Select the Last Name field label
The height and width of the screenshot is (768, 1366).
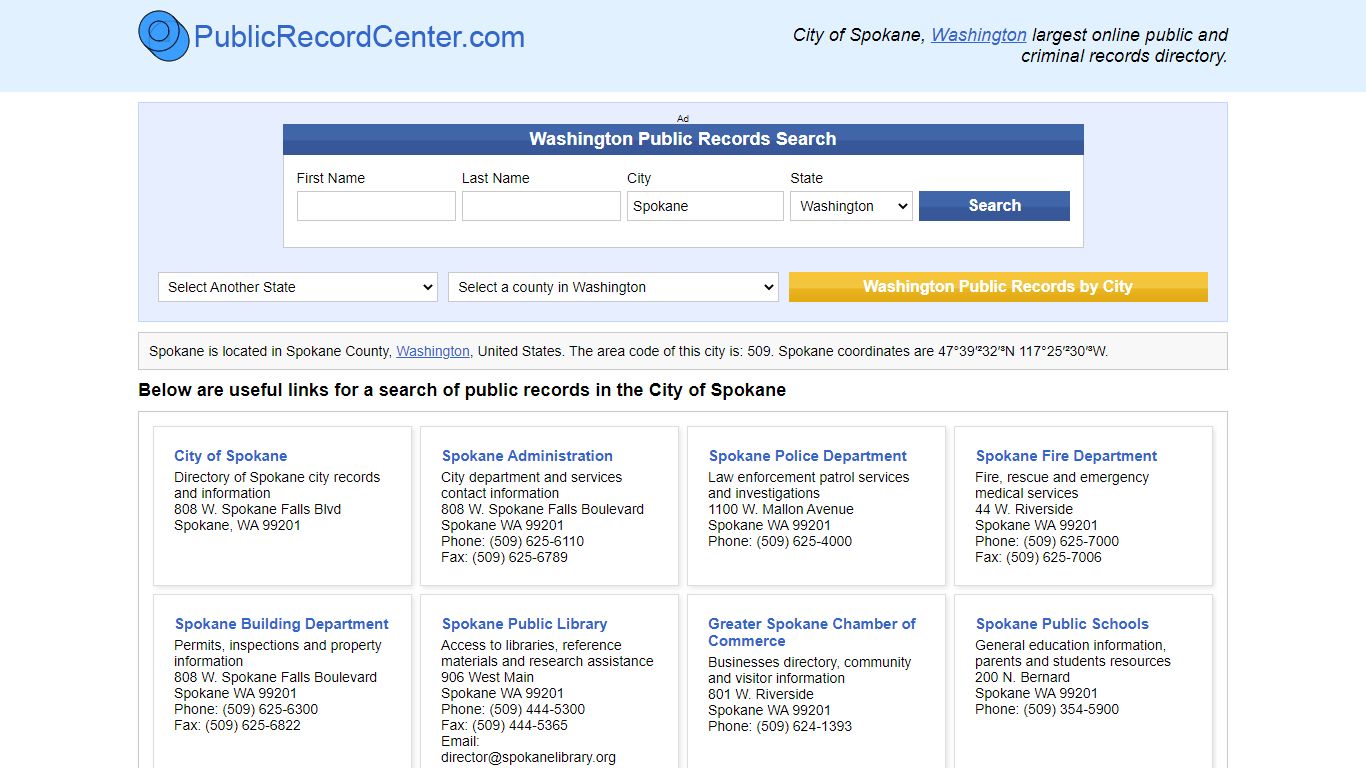[496, 178]
